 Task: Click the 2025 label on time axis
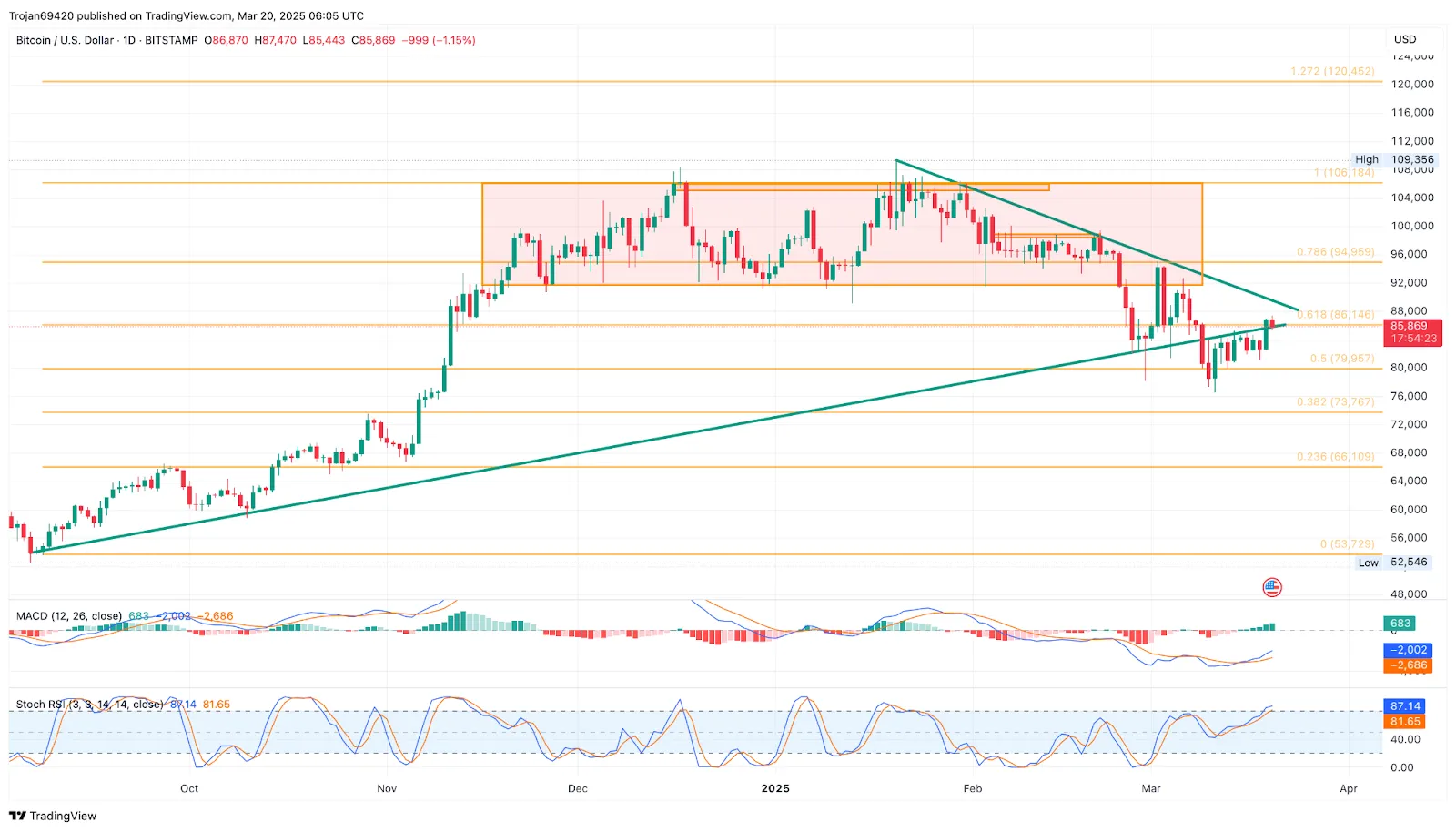(775, 788)
